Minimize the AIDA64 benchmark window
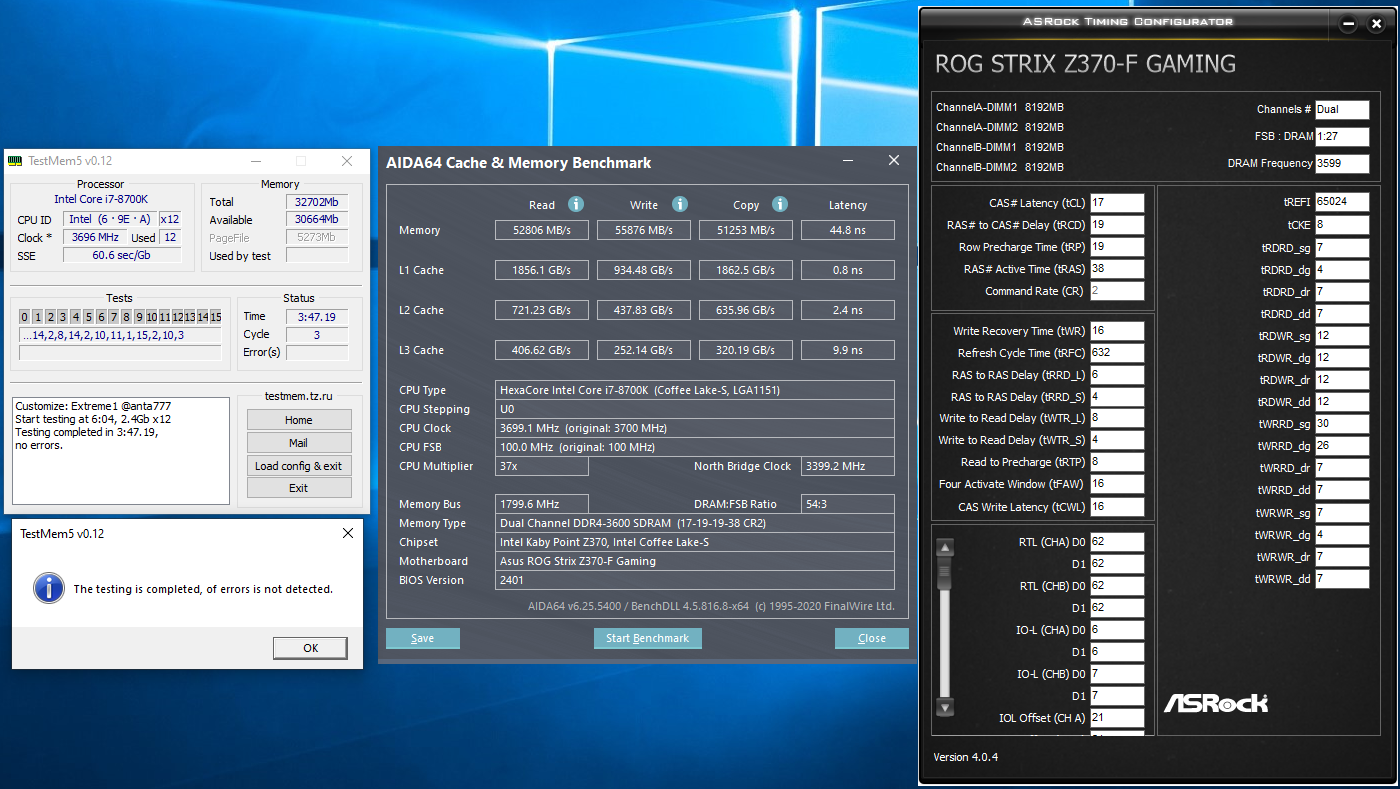The width and height of the screenshot is (1400, 789). point(848,160)
